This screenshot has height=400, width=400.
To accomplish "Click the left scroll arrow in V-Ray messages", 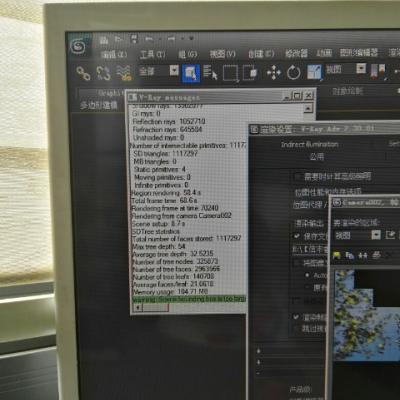I will 138,308.
